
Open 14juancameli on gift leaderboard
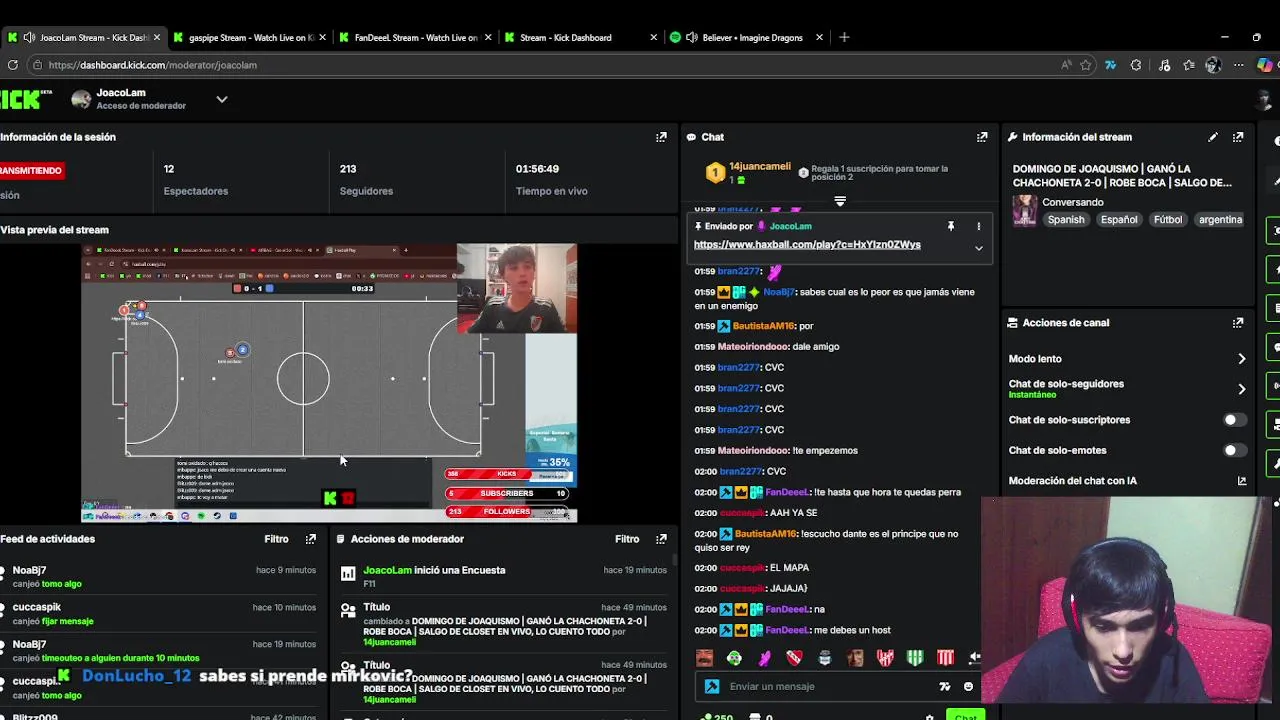[x=760, y=167]
